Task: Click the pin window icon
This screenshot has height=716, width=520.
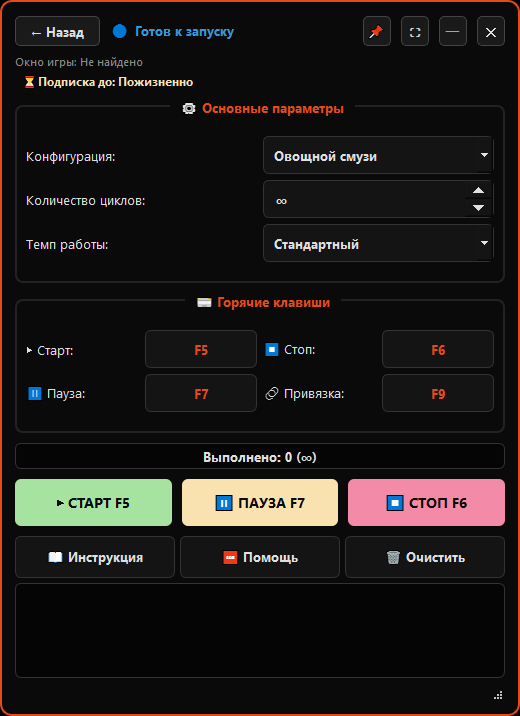Action: [x=377, y=32]
